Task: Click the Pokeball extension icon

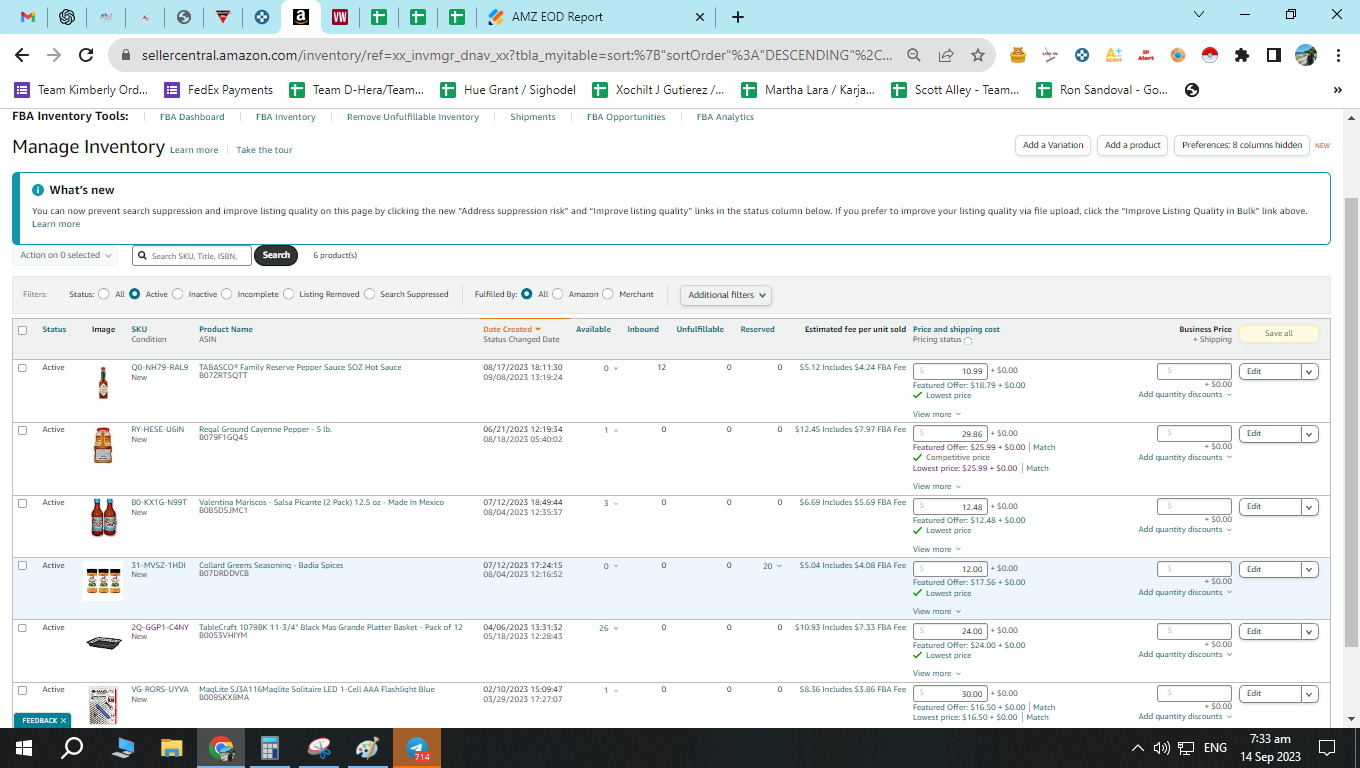Action: (1210, 55)
